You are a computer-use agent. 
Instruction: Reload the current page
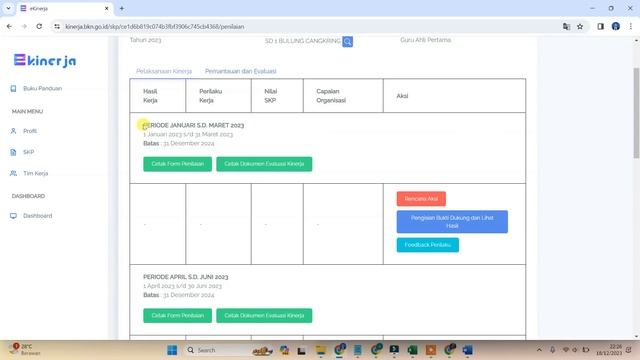[x=39, y=27]
